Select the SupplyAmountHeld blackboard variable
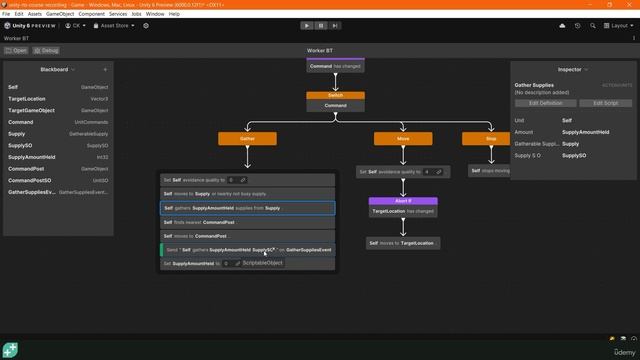640x360 pixels. (x=58, y=157)
